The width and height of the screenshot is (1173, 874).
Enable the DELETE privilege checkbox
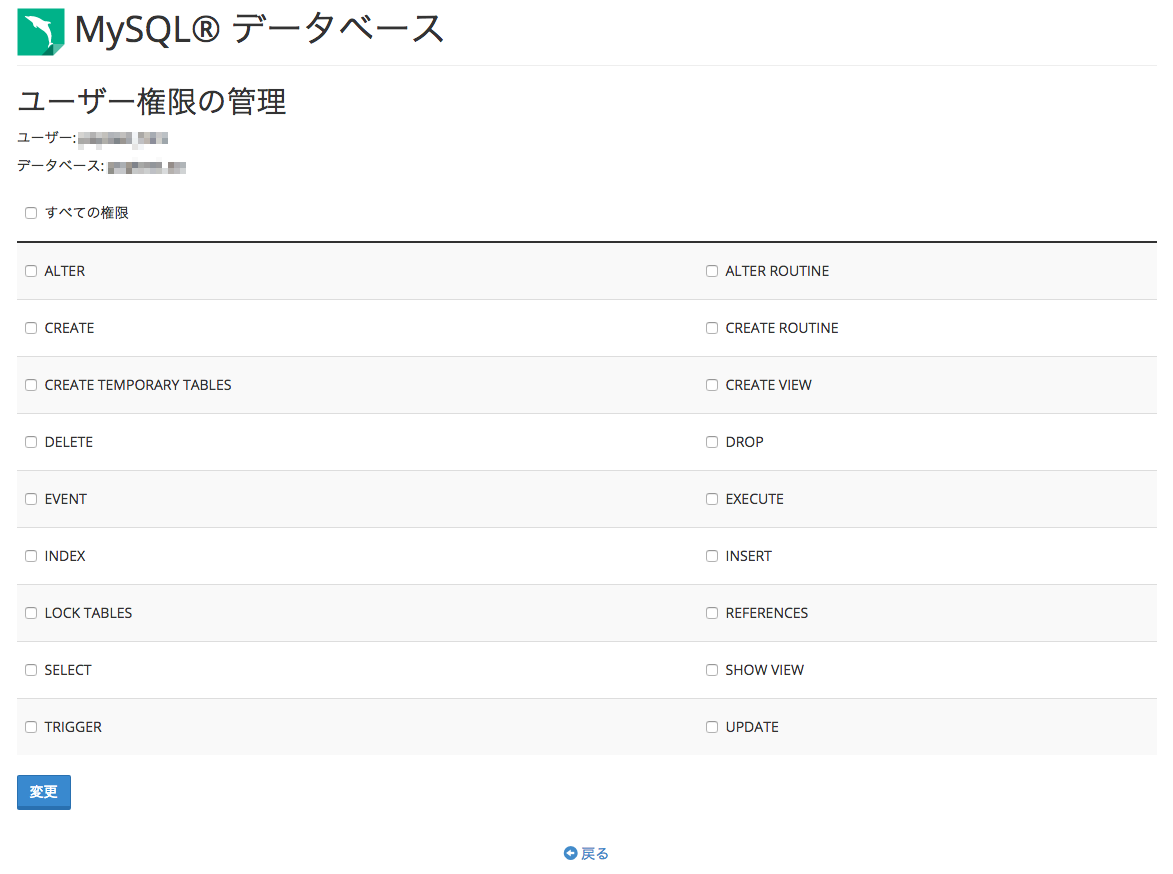(31, 442)
